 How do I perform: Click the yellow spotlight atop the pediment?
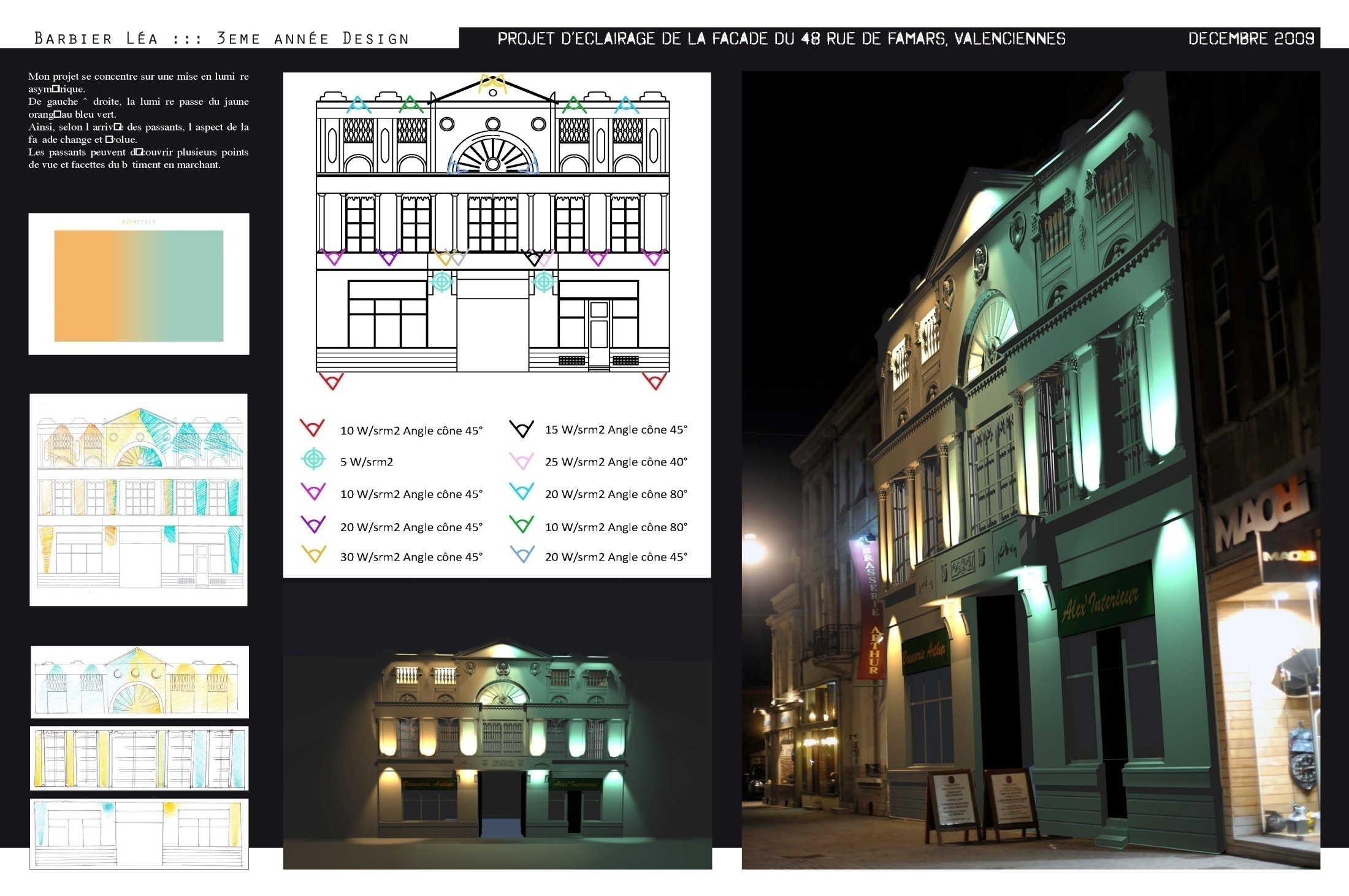[492, 83]
